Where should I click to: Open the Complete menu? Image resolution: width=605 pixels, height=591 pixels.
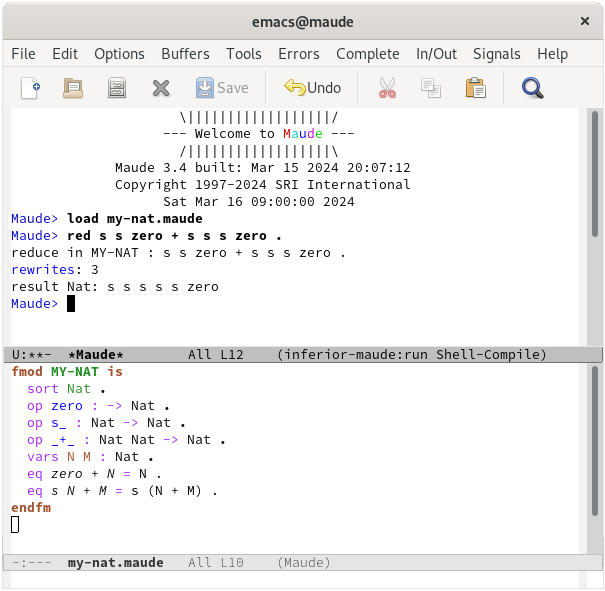tap(367, 54)
